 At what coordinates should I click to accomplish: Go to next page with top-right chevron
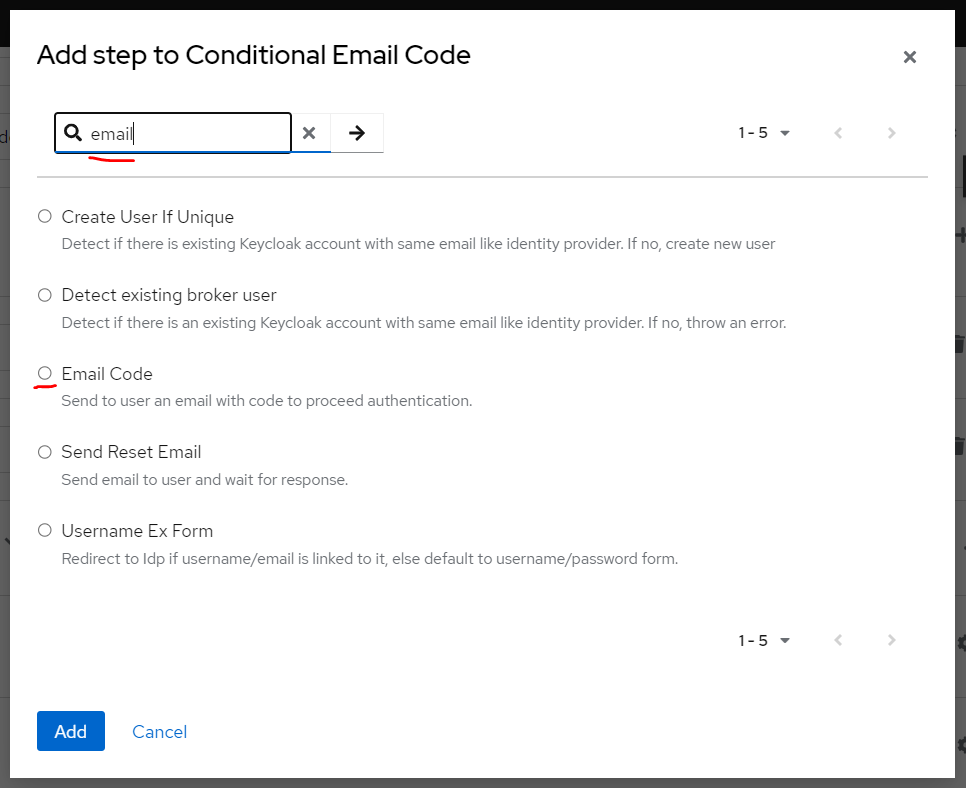891,132
